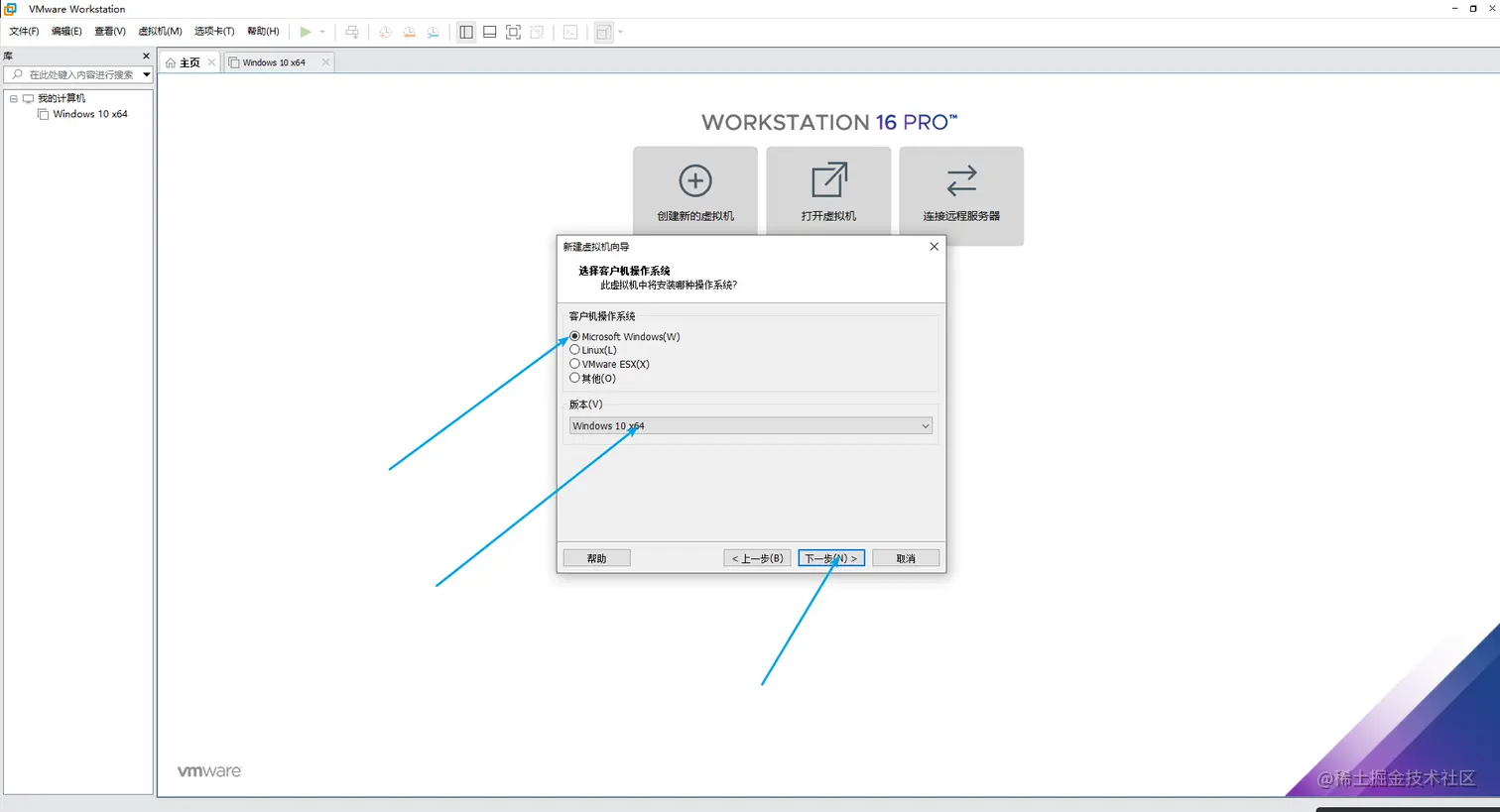
Task: Select the VMware ESX(X) radio button
Action: coord(574,364)
